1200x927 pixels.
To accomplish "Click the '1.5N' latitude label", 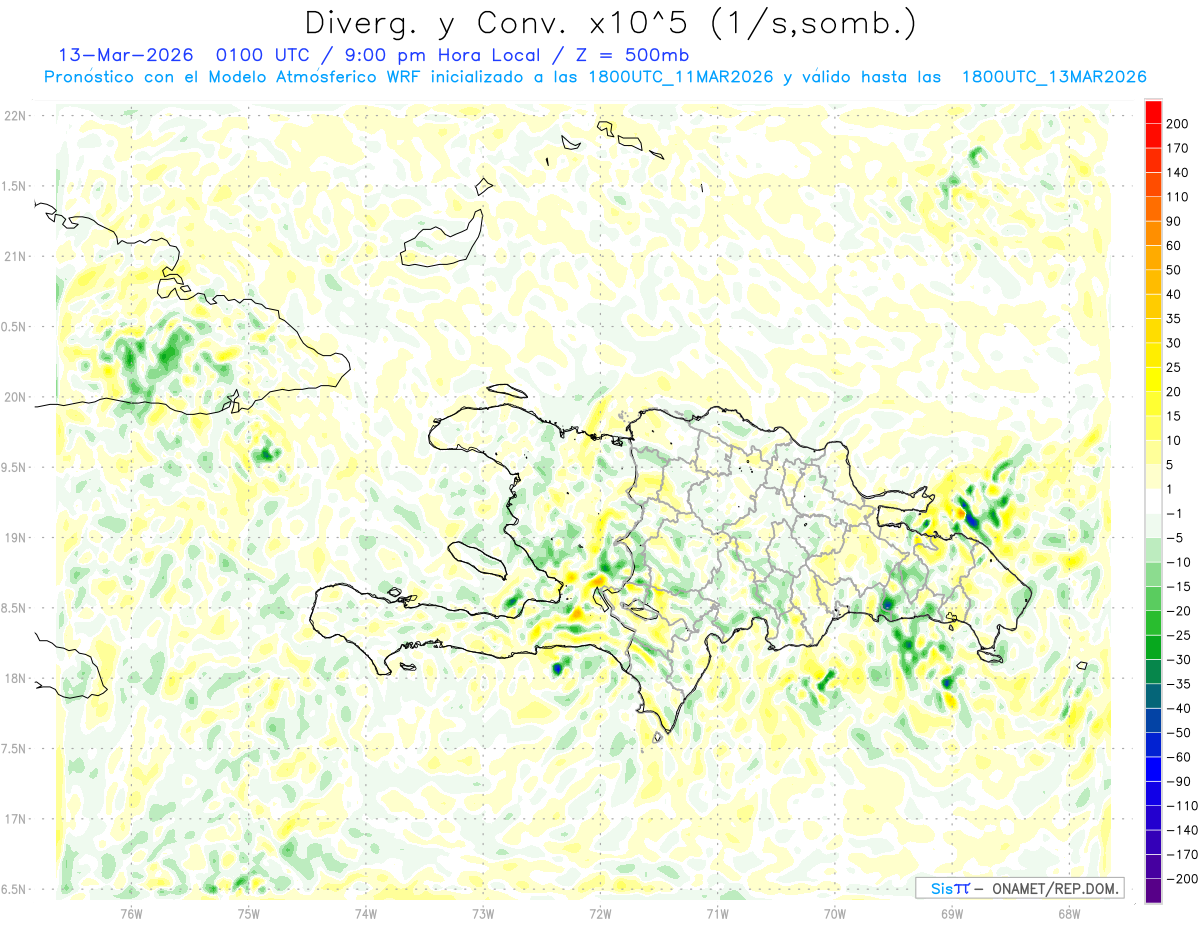I will (x=14, y=186).
